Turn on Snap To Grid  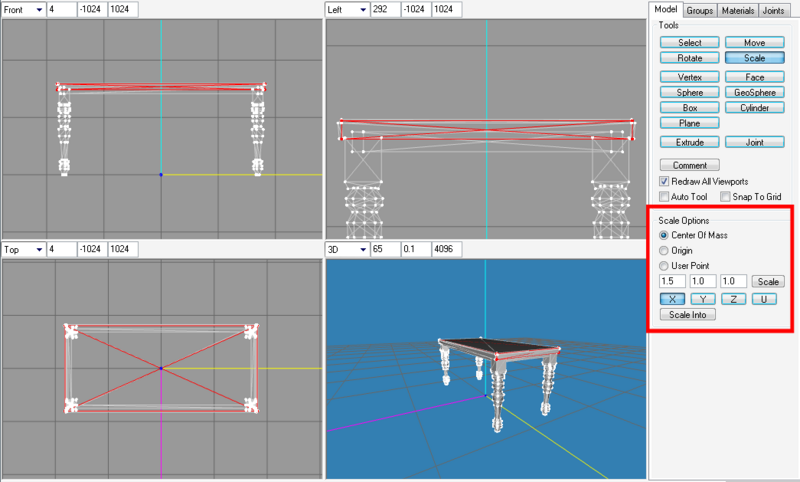click(726, 197)
